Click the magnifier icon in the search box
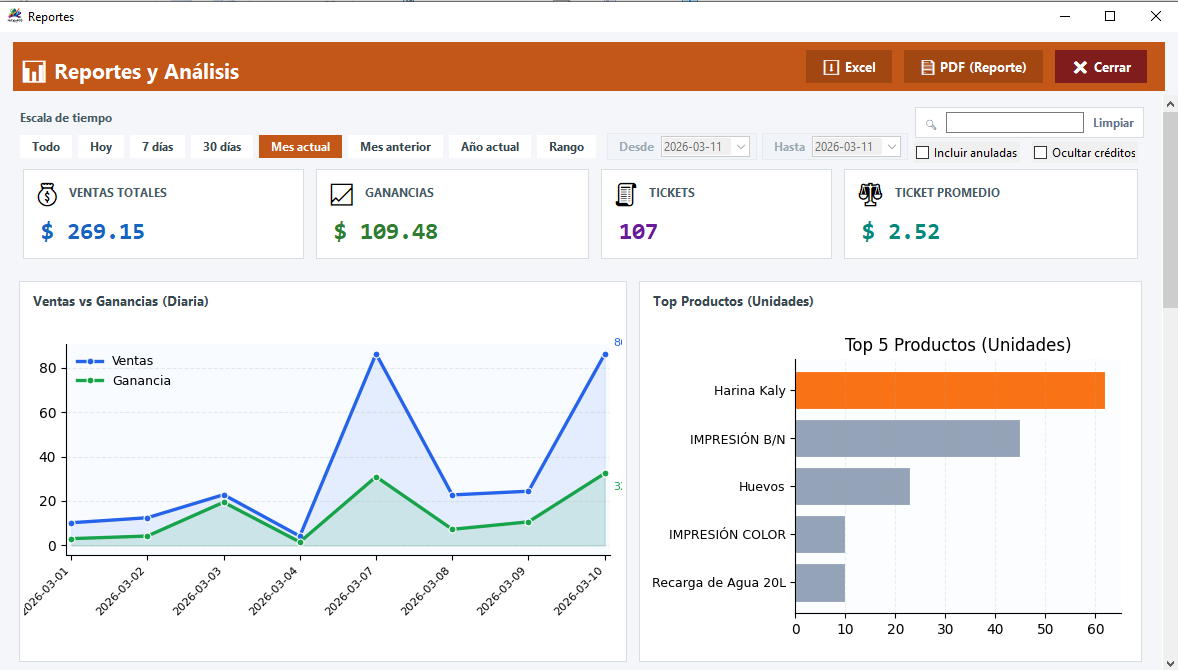 [x=931, y=124]
